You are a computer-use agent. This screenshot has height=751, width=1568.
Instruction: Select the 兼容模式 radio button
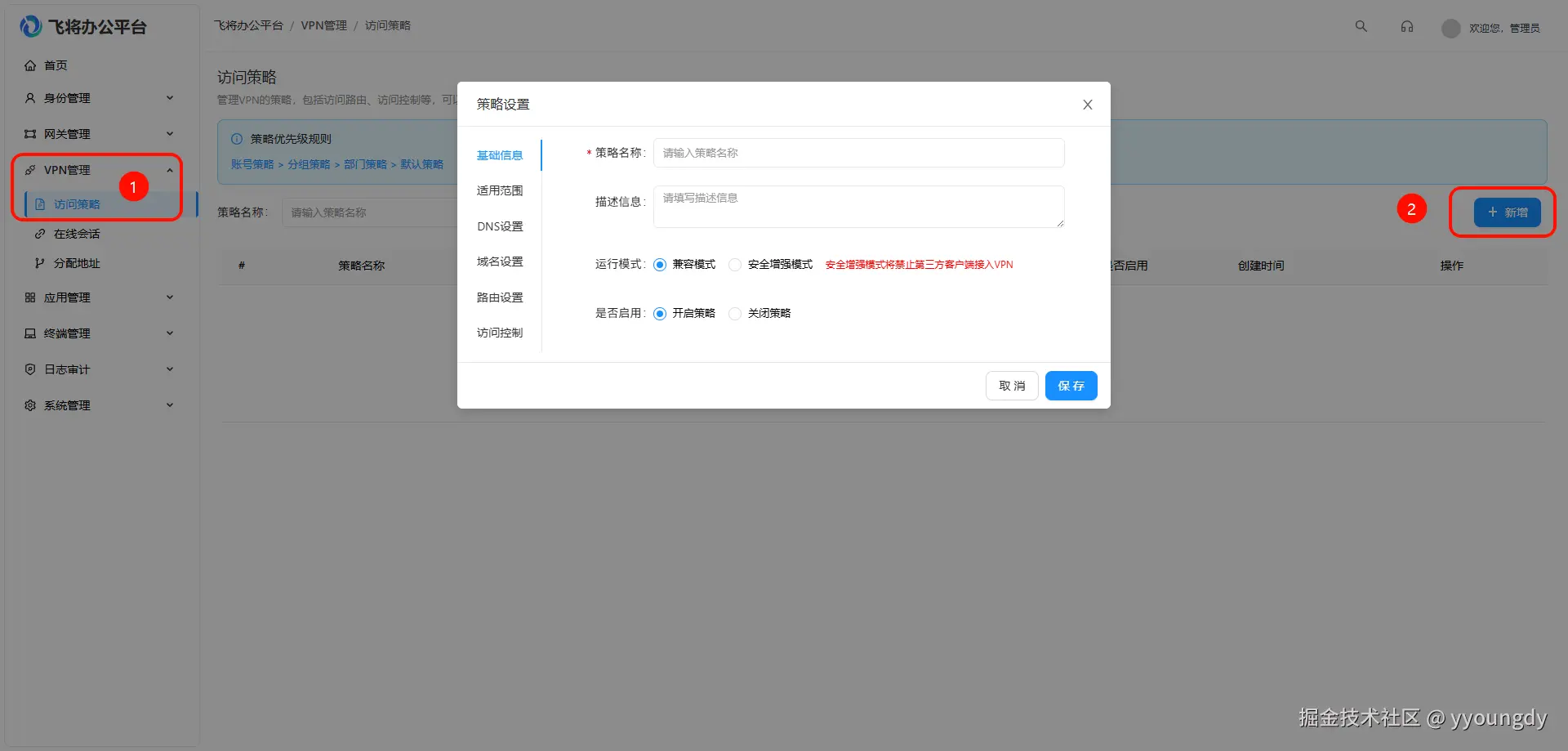click(x=660, y=265)
